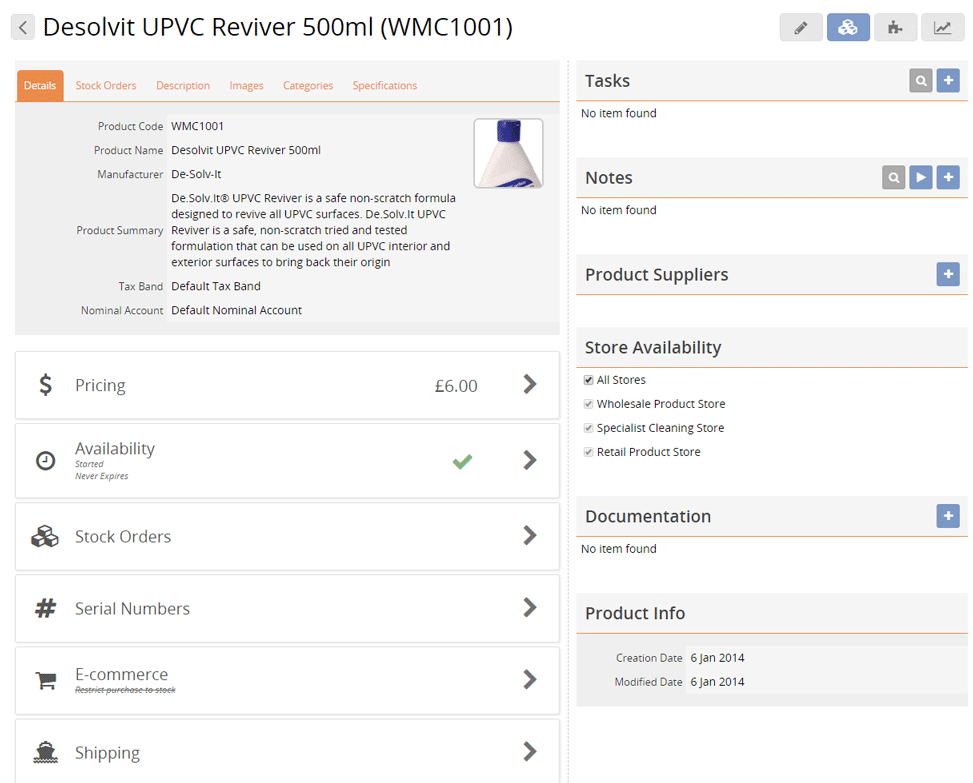Image resolution: width=973 pixels, height=783 pixels.
Task: Toggle the Retail Product Store checkbox
Action: coord(588,452)
